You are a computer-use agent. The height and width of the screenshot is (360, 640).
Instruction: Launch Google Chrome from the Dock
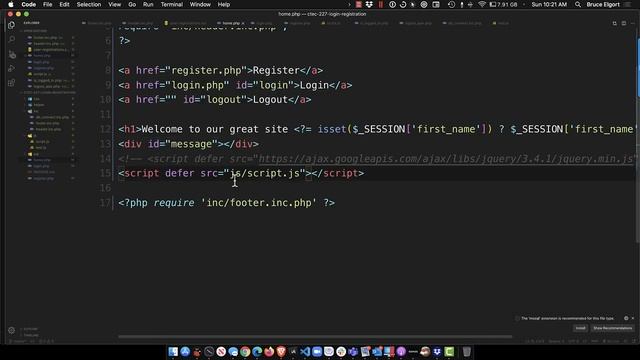point(245,351)
